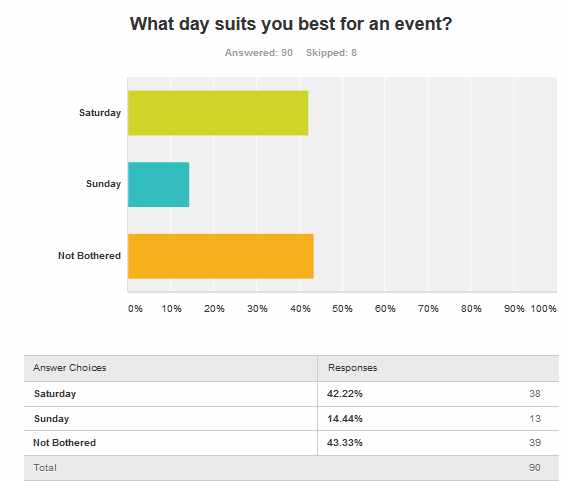
Task: Select the Not Bothered chart label
Action: click(x=89, y=256)
